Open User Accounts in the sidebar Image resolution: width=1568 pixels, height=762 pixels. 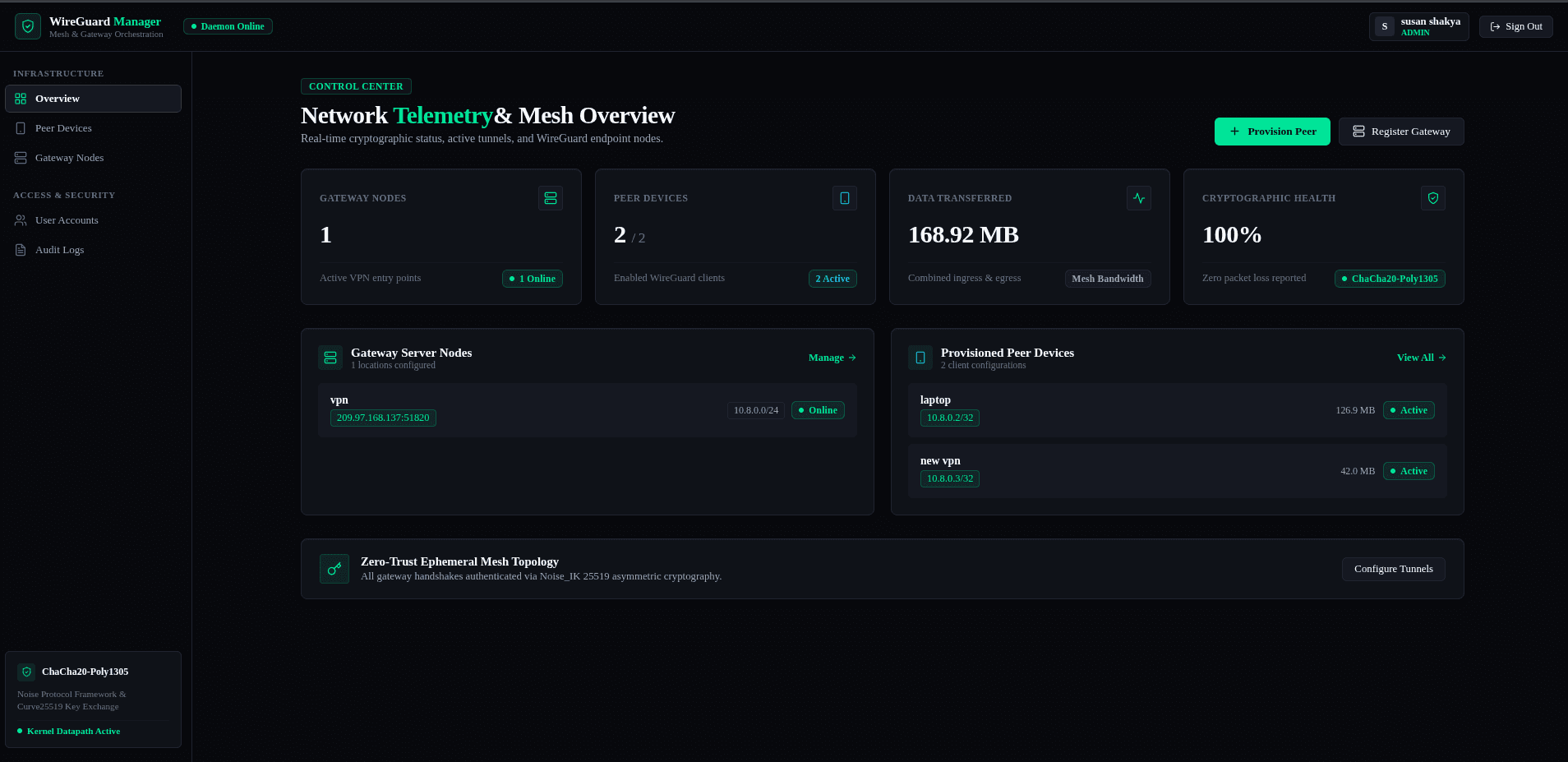tap(93, 220)
